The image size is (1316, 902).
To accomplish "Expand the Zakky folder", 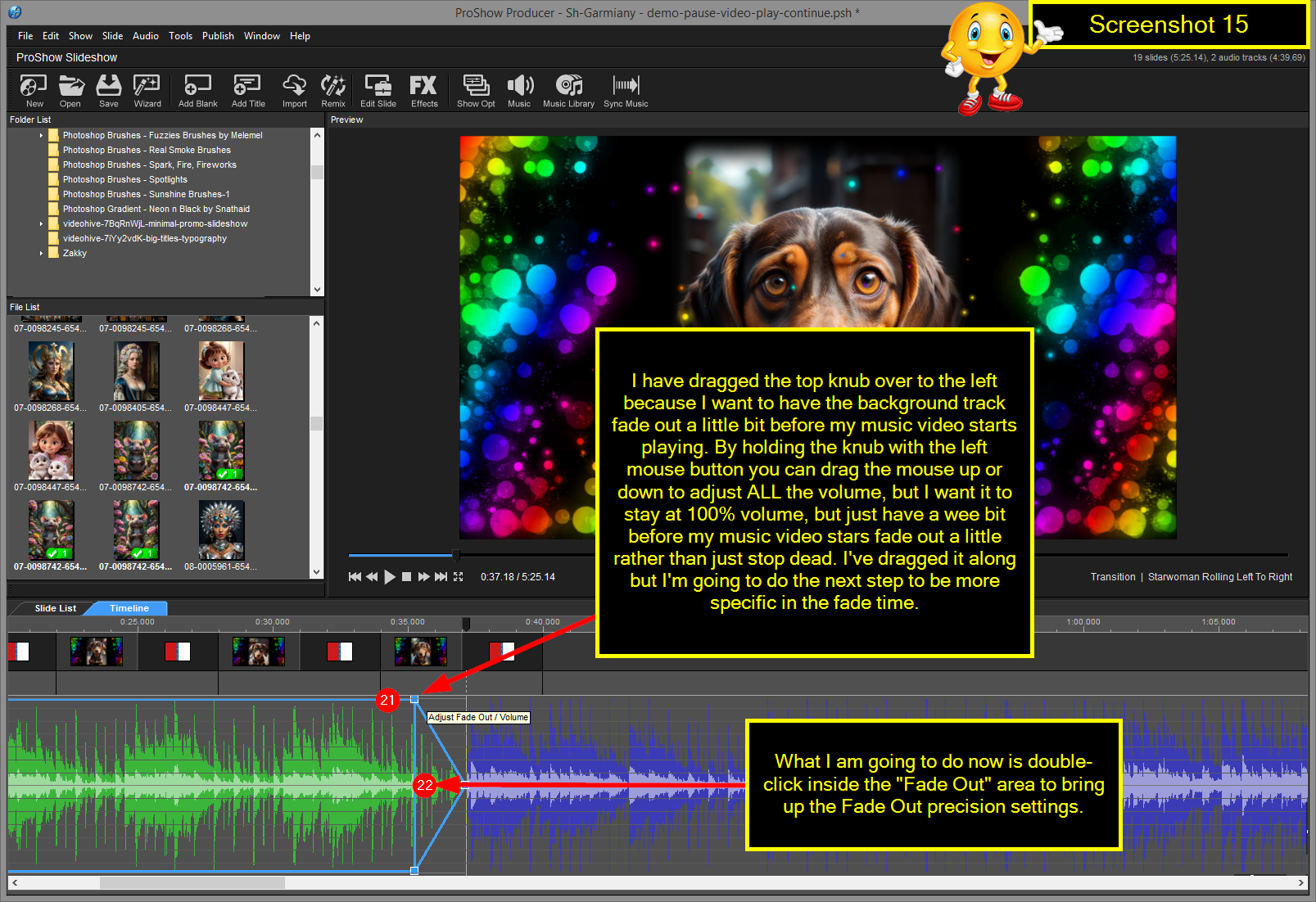I will [x=41, y=253].
